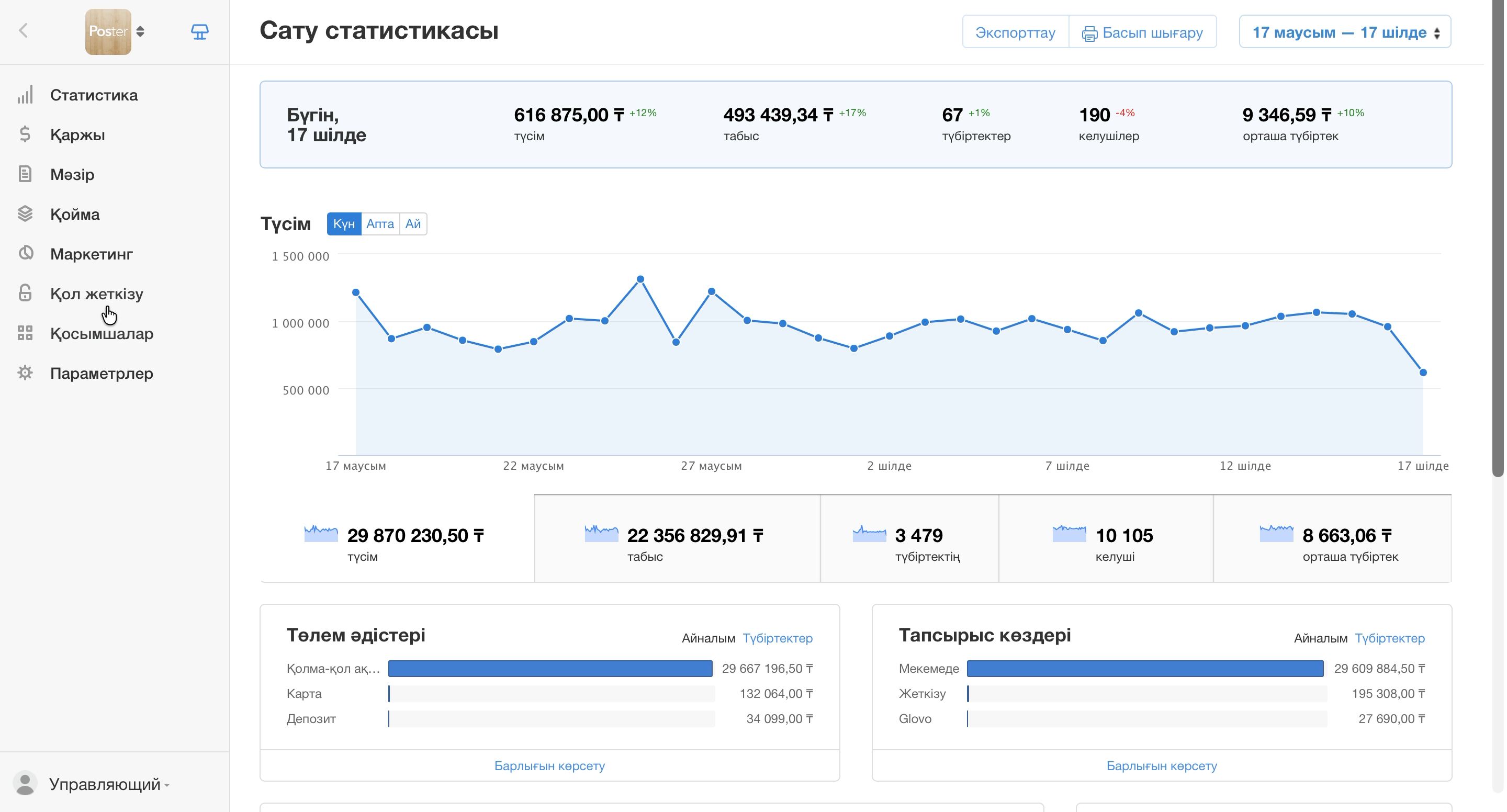Select the Қойма layers icon
This screenshot has width=1507, height=812.
[25, 214]
